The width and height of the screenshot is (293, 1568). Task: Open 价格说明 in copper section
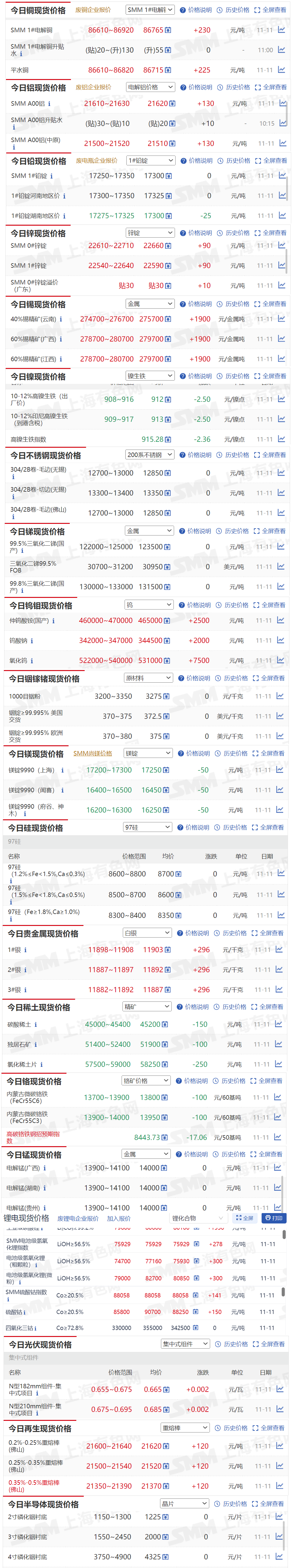coord(196,10)
